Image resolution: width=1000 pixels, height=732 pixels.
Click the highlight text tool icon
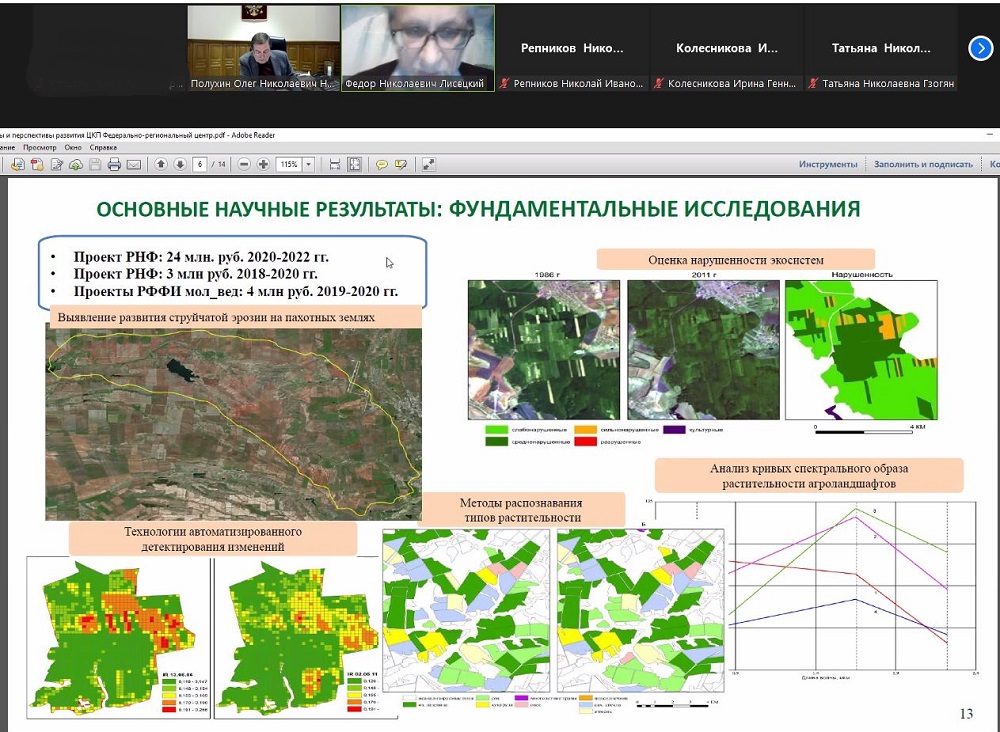point(401,164)
